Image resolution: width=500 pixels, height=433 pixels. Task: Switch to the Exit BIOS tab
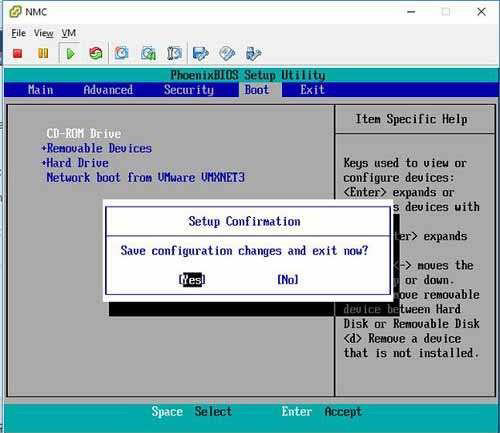click(x=312, y=90)
